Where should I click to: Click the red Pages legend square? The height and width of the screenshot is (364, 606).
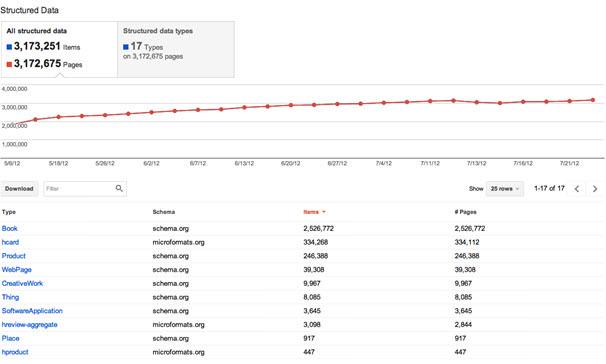9,65
